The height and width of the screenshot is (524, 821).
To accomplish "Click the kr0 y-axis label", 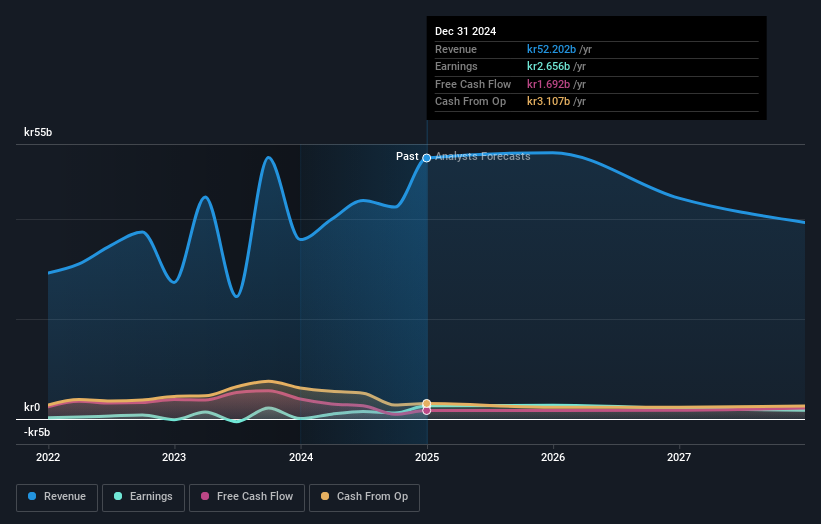I will click(32, 407).
